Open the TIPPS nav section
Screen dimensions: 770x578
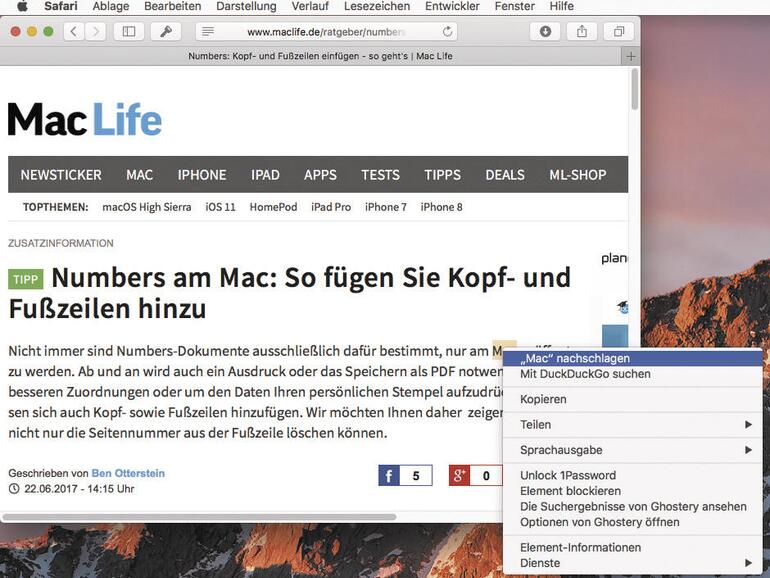442,175
